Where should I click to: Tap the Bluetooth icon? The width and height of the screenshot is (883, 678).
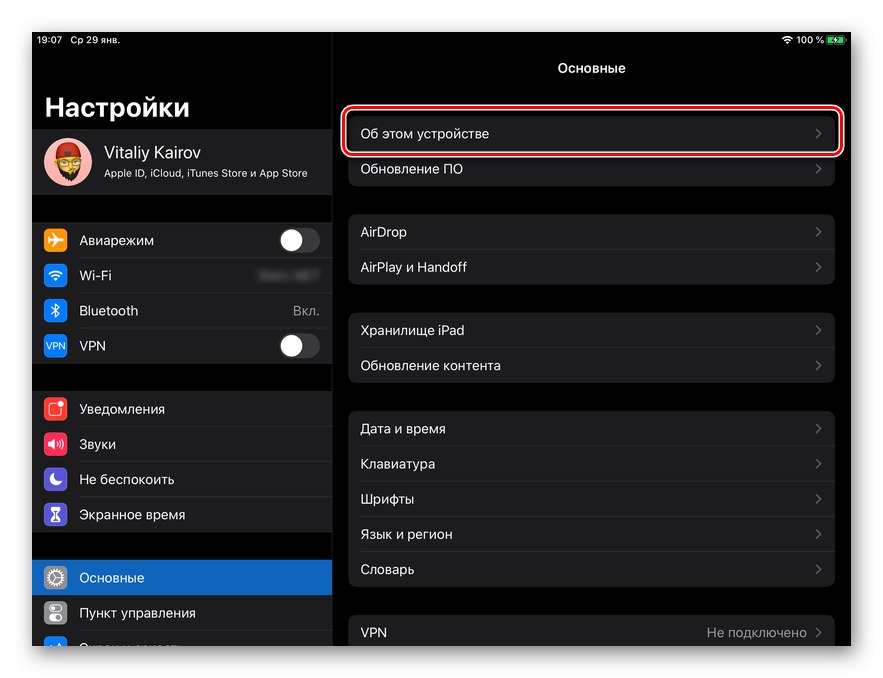(56, 311)
